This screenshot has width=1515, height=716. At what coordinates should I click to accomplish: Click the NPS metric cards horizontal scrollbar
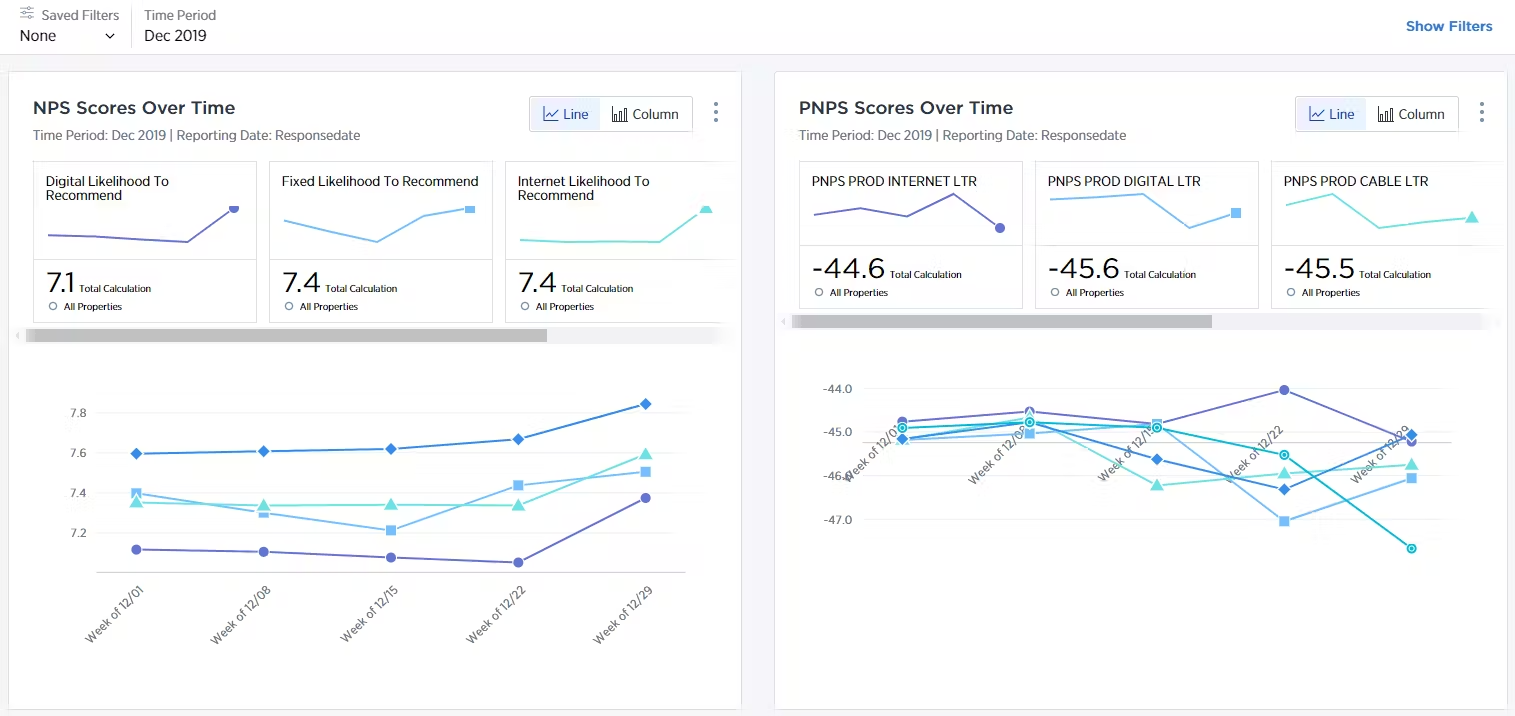pos(286,336)
